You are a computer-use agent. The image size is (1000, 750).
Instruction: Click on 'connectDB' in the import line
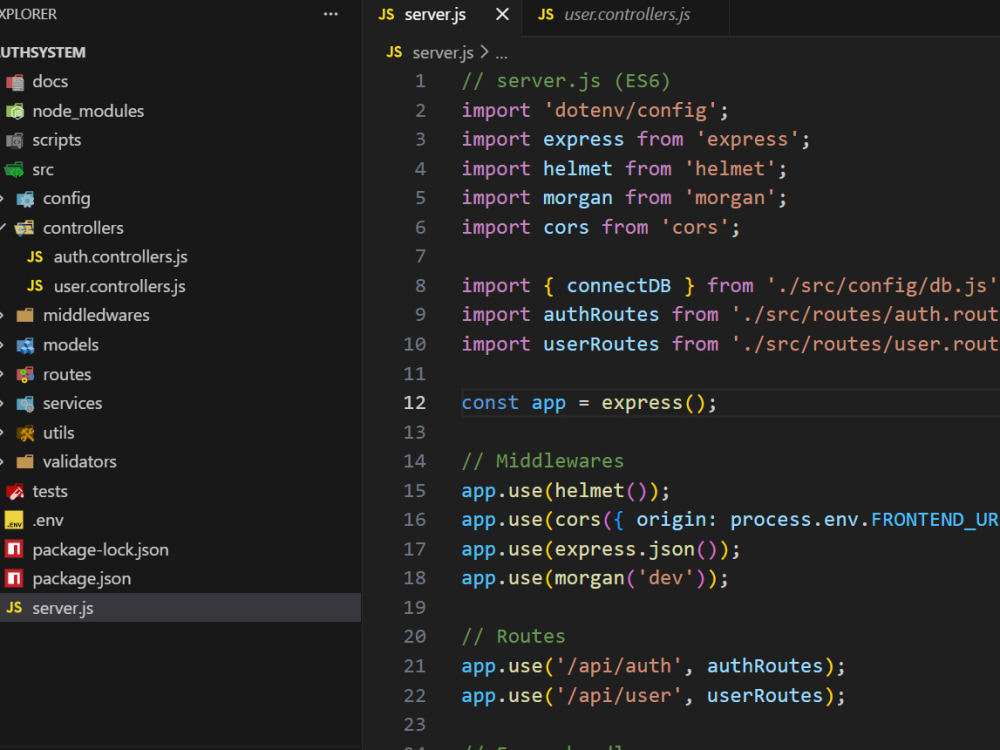point(619,286)
